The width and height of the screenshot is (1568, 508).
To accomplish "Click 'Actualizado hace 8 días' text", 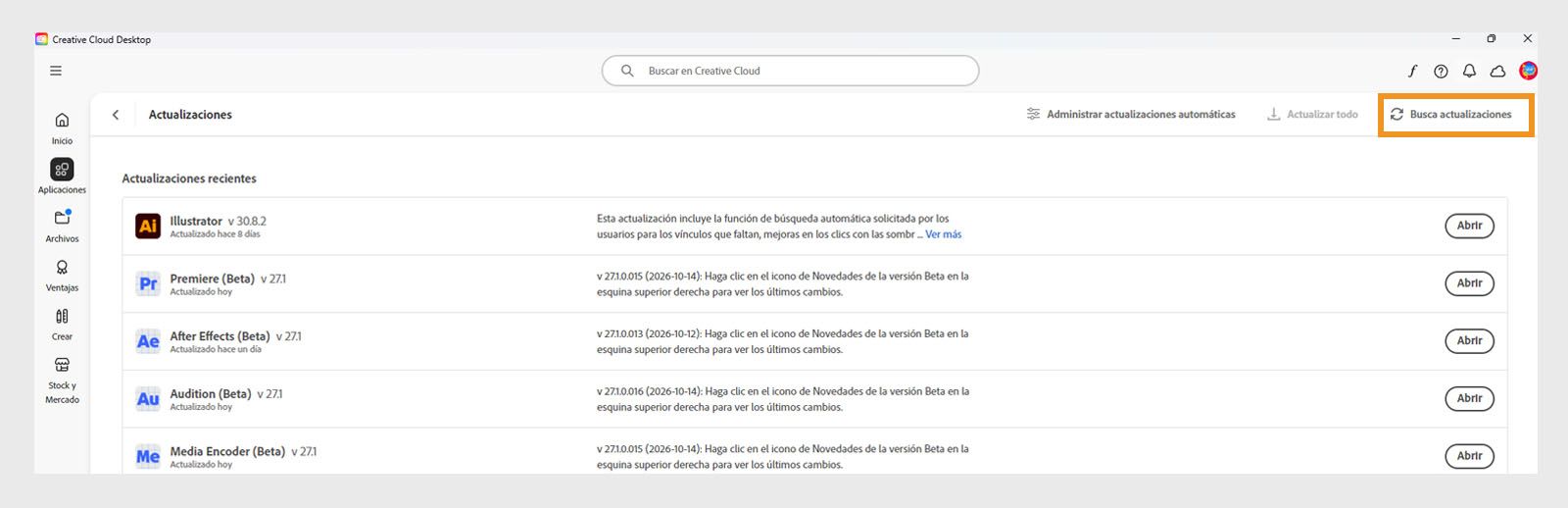I will point(215,234).
